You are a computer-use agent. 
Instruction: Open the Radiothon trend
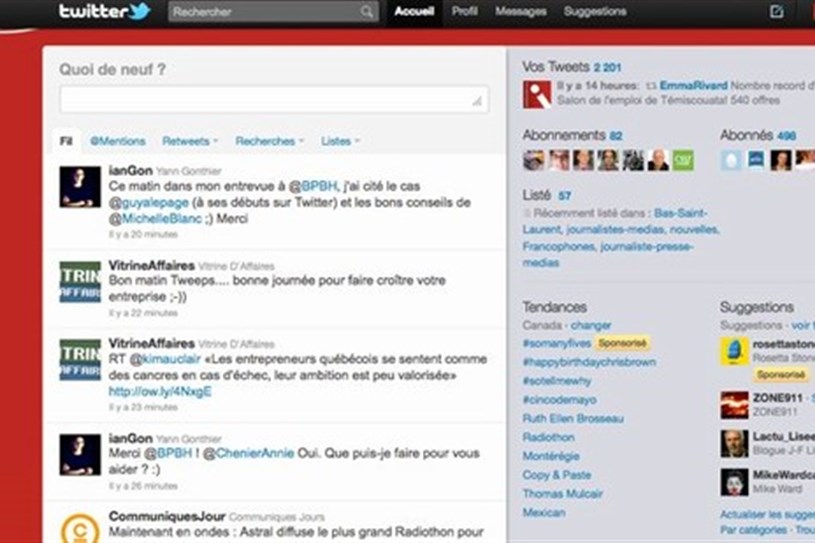(x=549, y=438)
